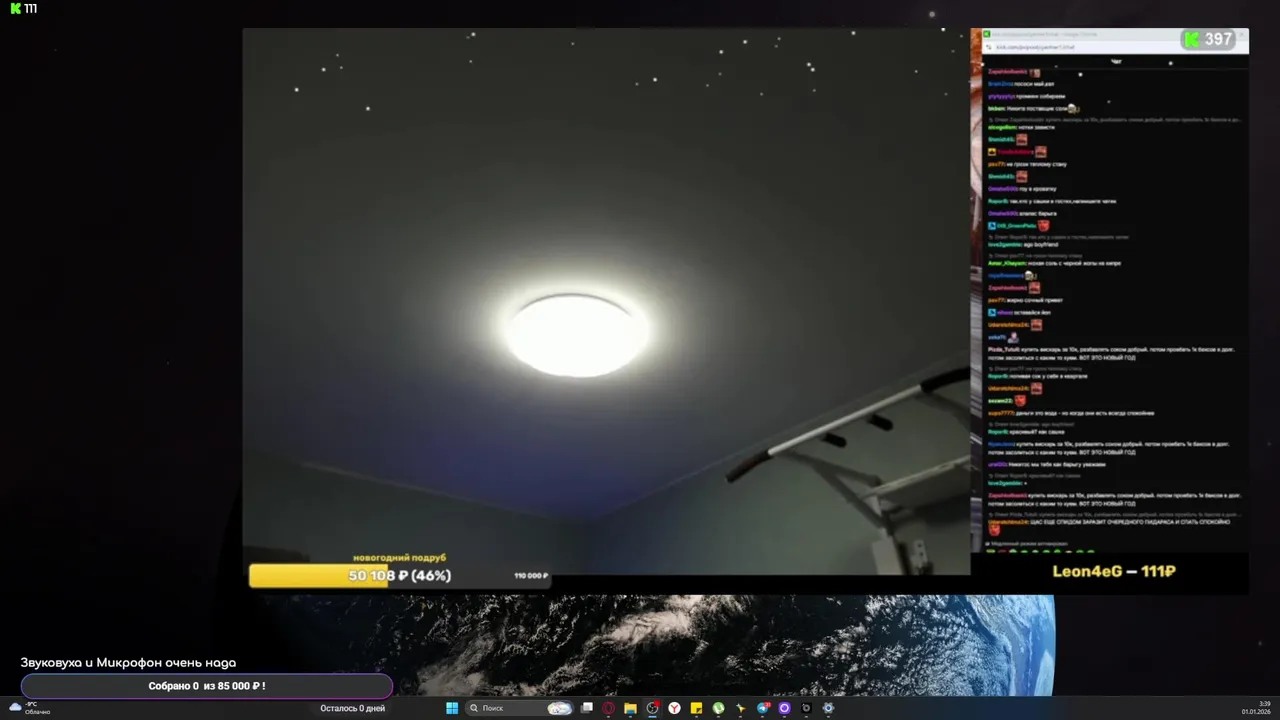Click the Чат header in chat window
The height and width of the screenshot is (720, 1280).
(1115, 62)
